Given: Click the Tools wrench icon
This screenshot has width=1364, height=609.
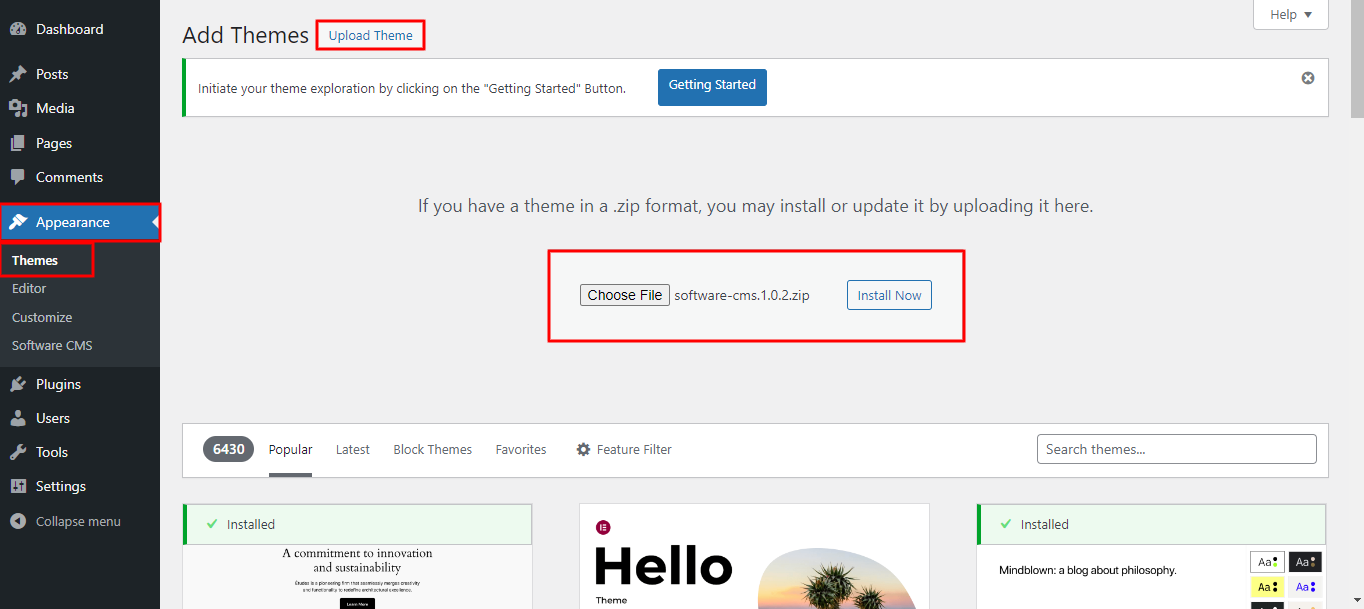Looking at the screenshot, I should click(x=18, y=452).
